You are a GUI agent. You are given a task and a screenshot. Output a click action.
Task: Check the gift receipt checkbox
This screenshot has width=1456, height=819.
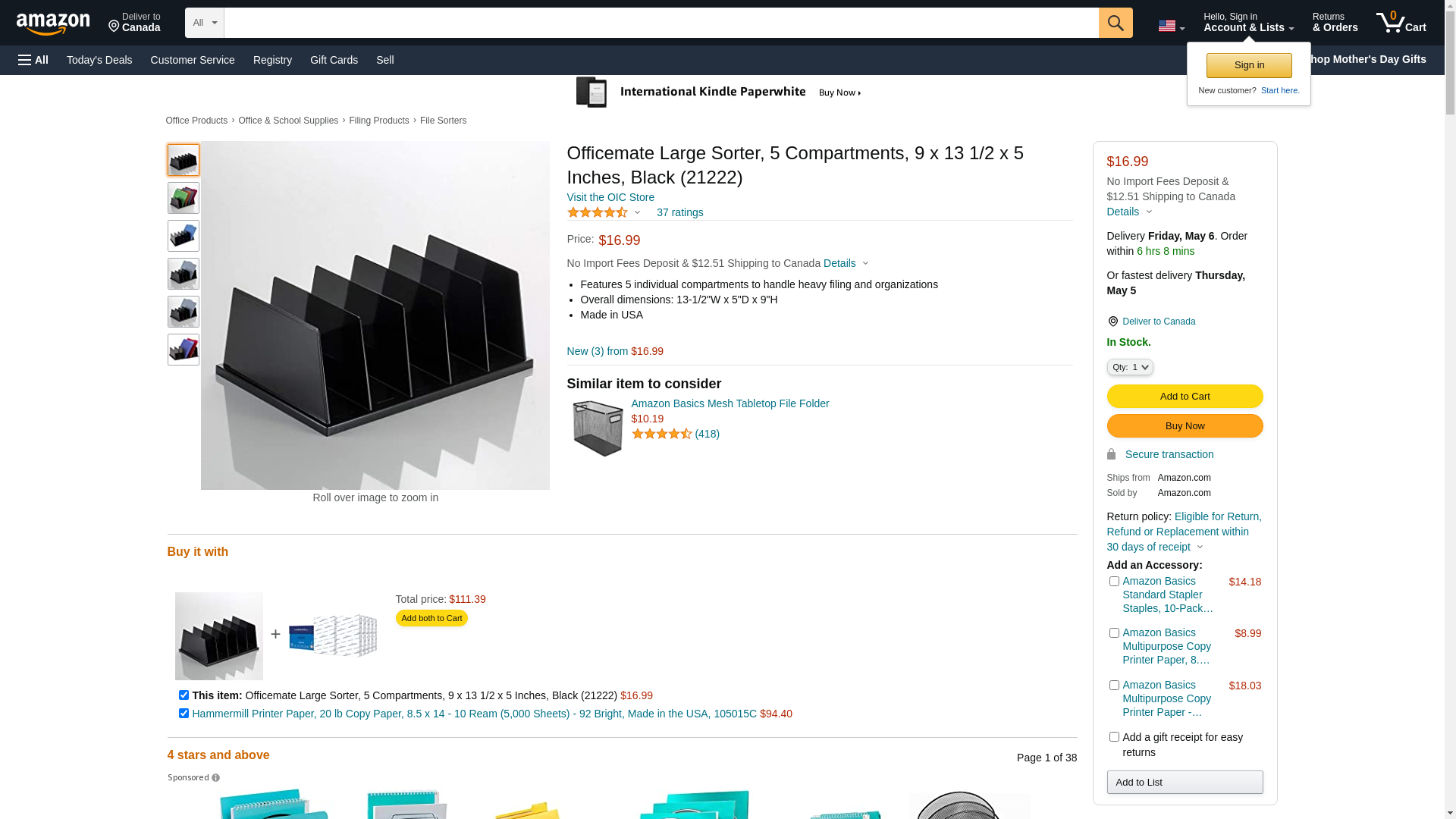1114,737
